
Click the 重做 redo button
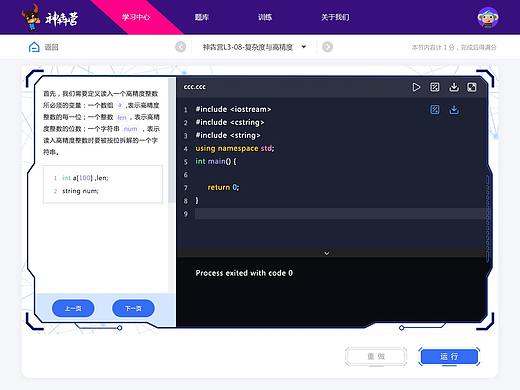click(376, 356)
